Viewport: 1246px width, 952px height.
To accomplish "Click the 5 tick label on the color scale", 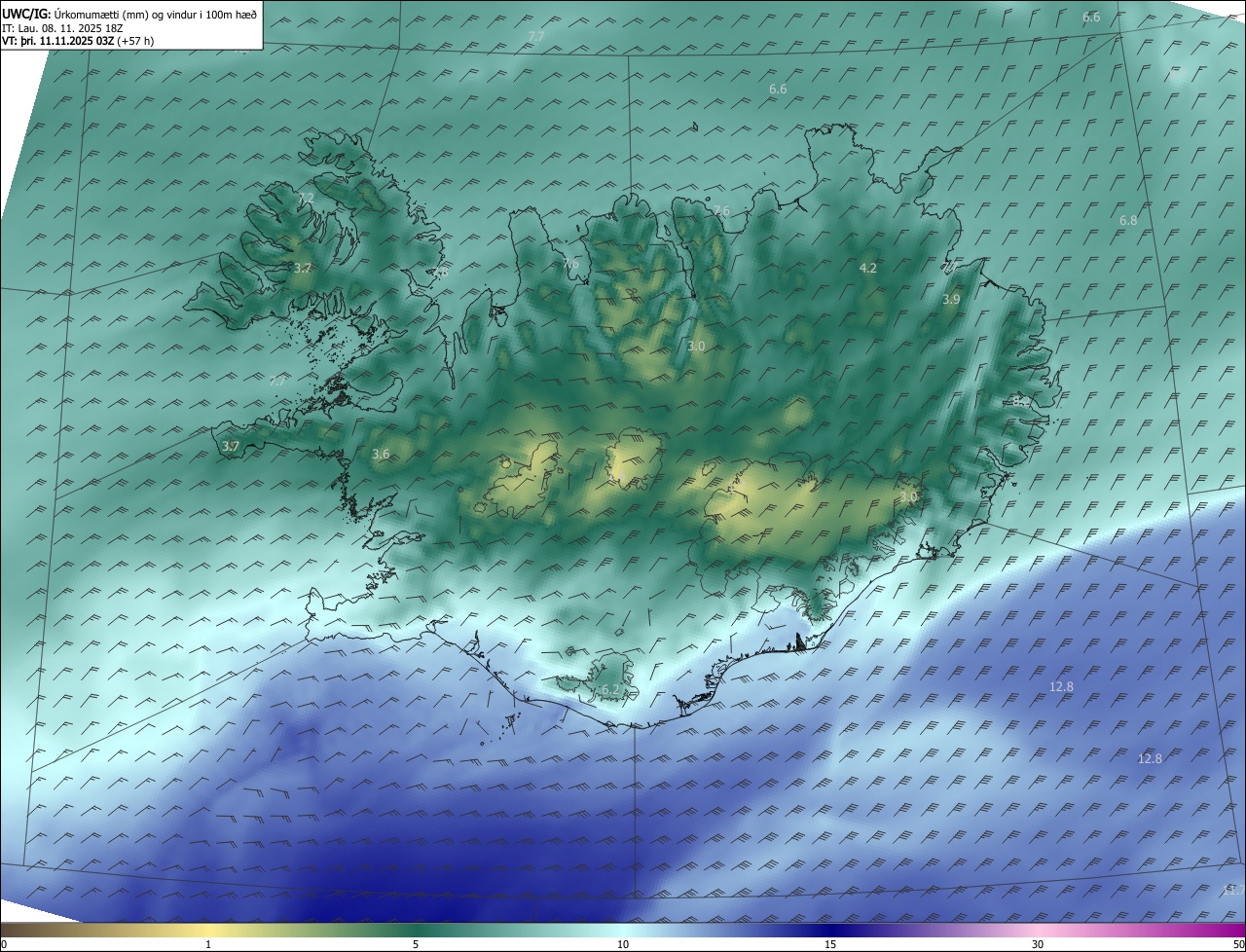I will click(x=416, y=944).
